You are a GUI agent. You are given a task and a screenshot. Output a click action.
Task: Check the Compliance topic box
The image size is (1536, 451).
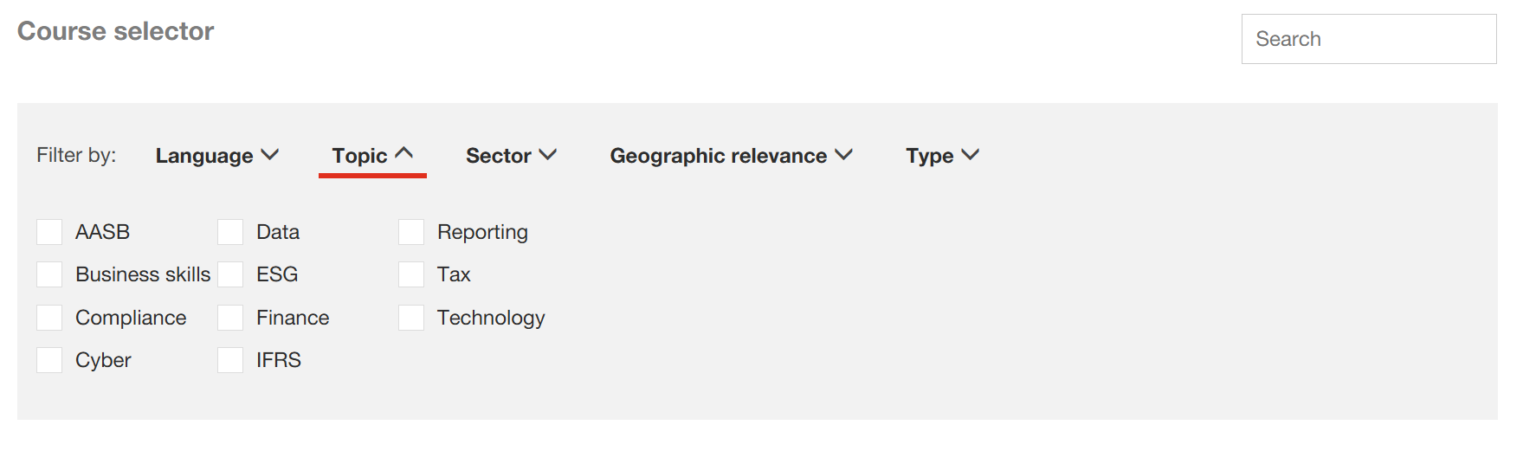49,318
